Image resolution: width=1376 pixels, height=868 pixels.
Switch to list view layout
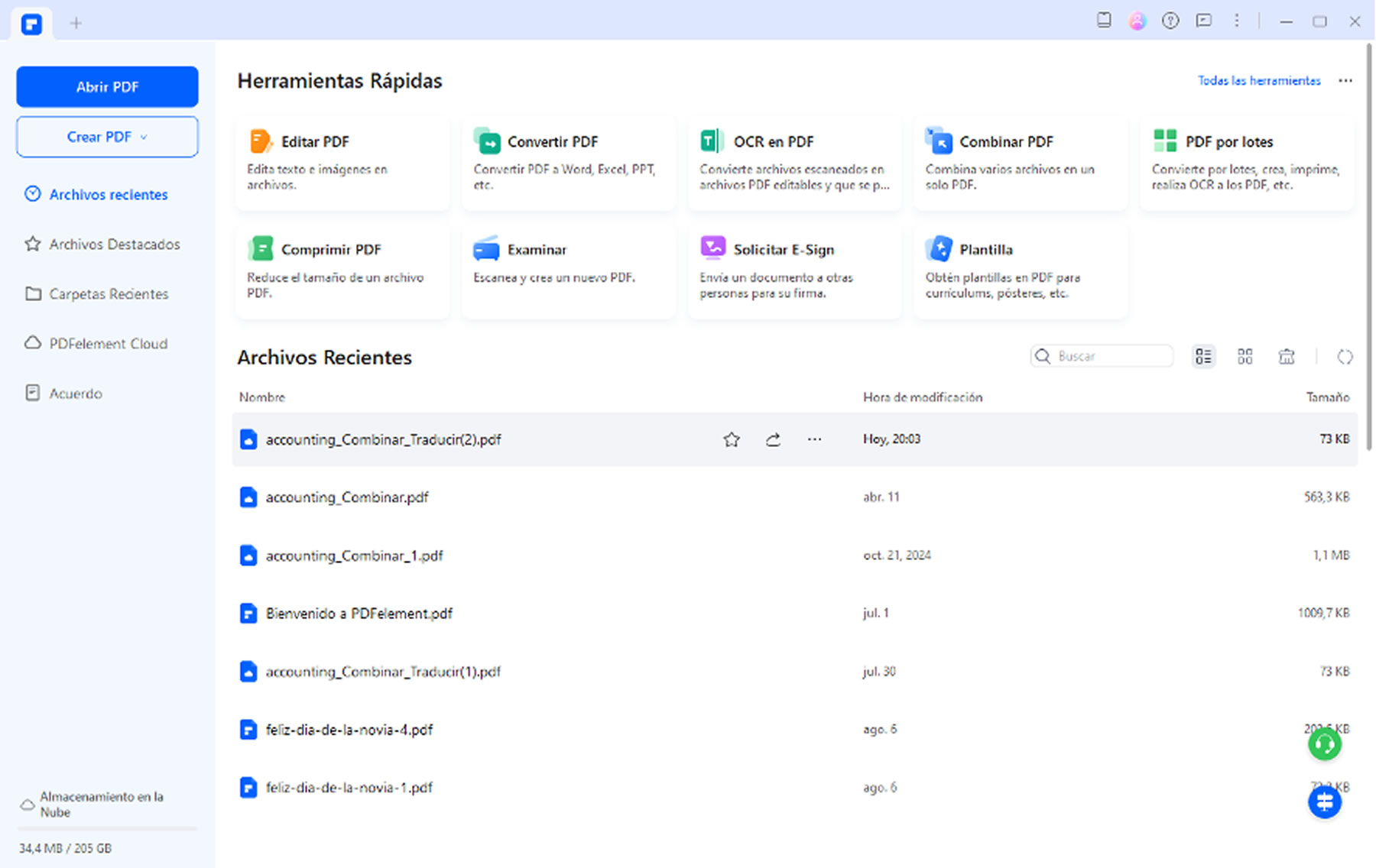pyautogui.click(x=1203, y=357)
